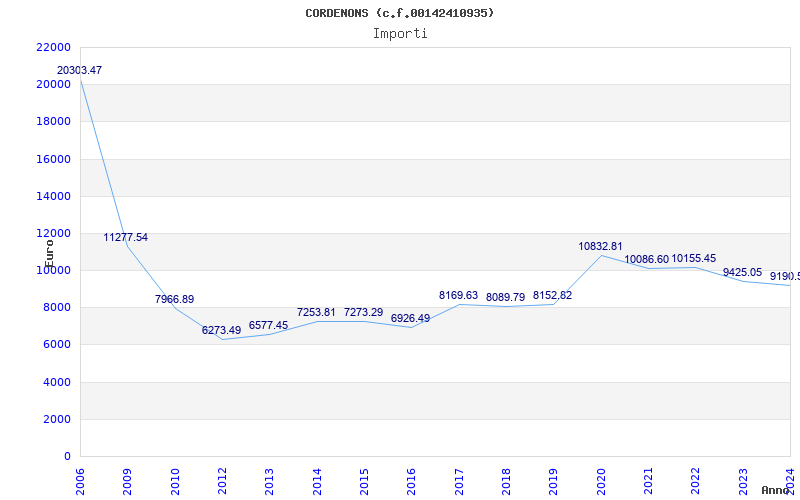Click the data label 9425.05
This screenshot has width=800, height=500.
742,272
